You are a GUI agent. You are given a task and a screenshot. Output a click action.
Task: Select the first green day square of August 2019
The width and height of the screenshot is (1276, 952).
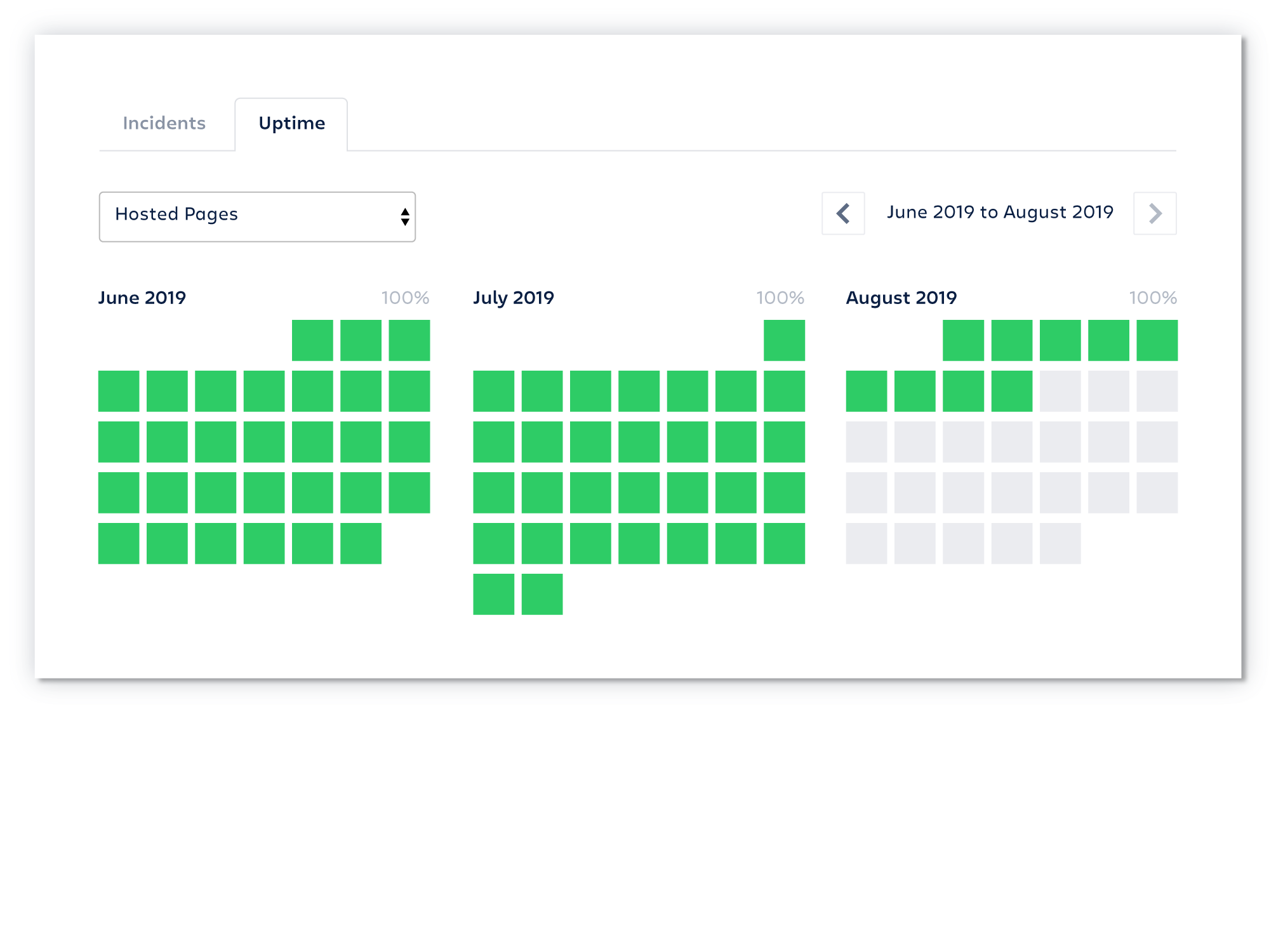pos(963,340)
